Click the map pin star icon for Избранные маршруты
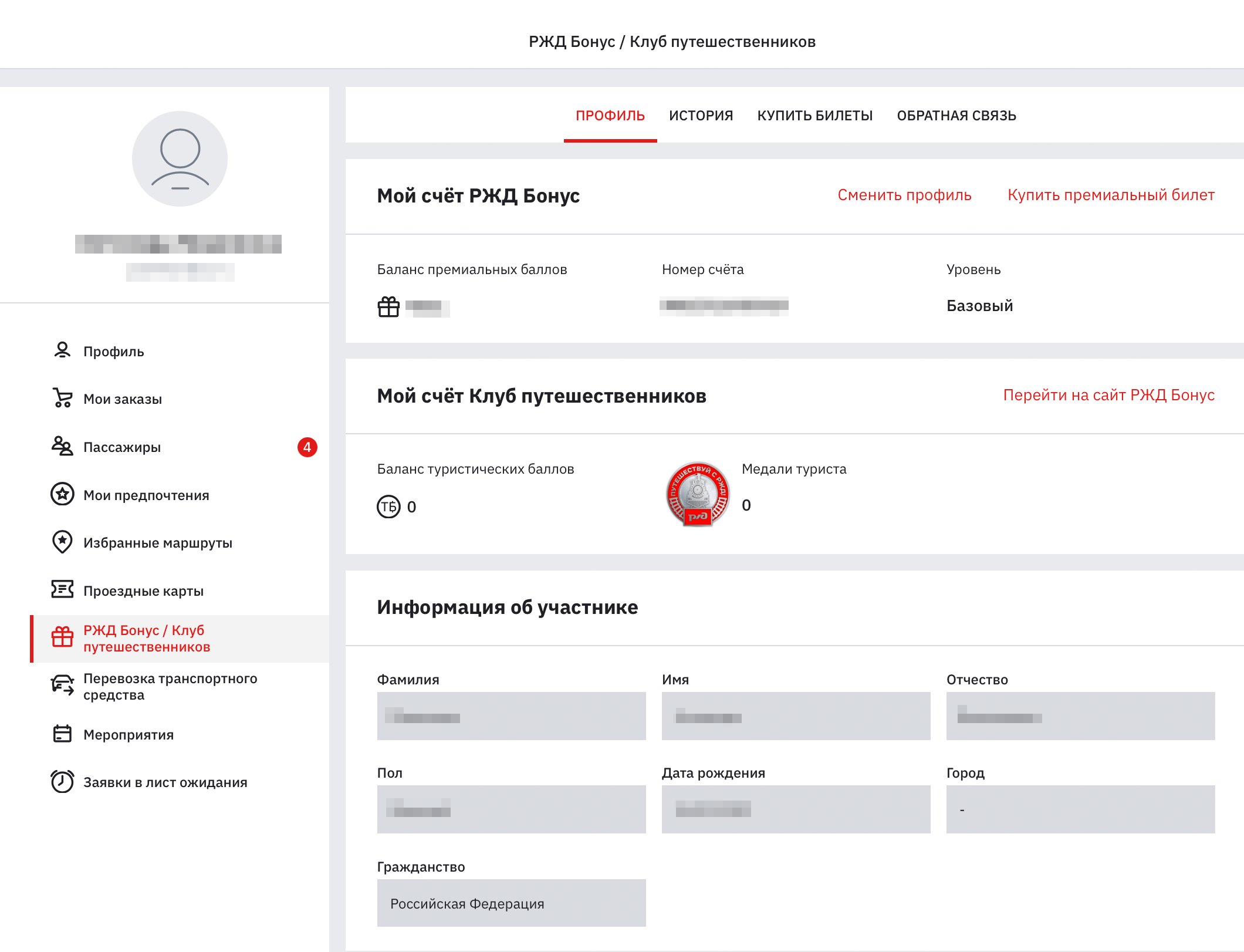The image size is (1244, 952). tap(62, 542)
